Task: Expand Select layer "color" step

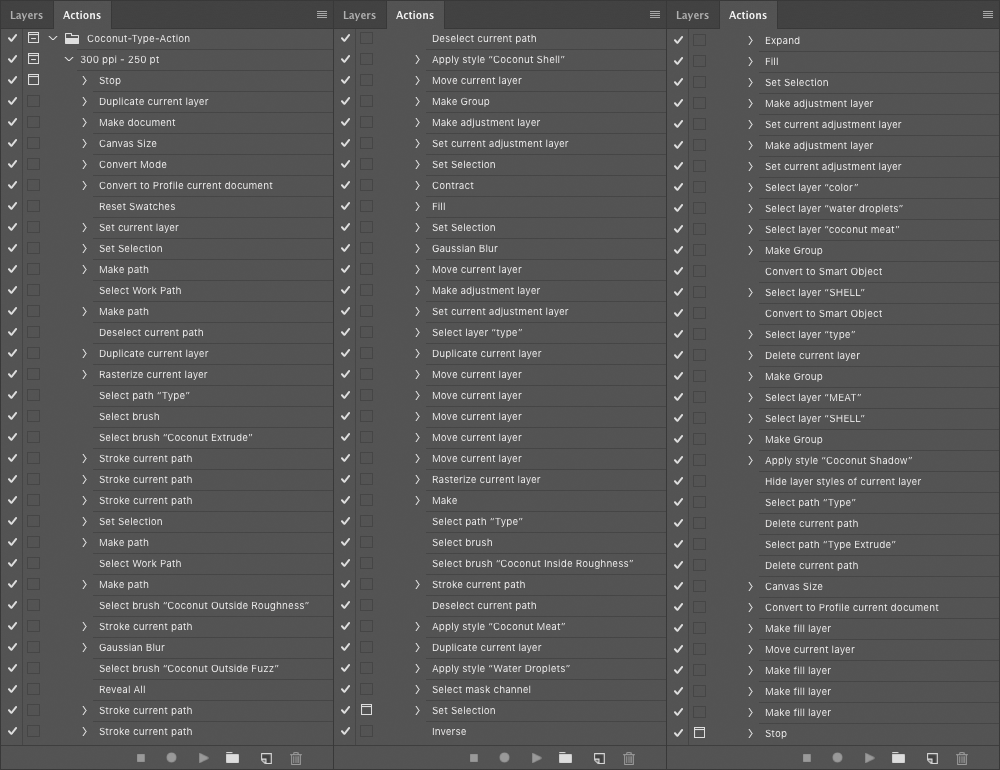Action: [x=750, y=187]
